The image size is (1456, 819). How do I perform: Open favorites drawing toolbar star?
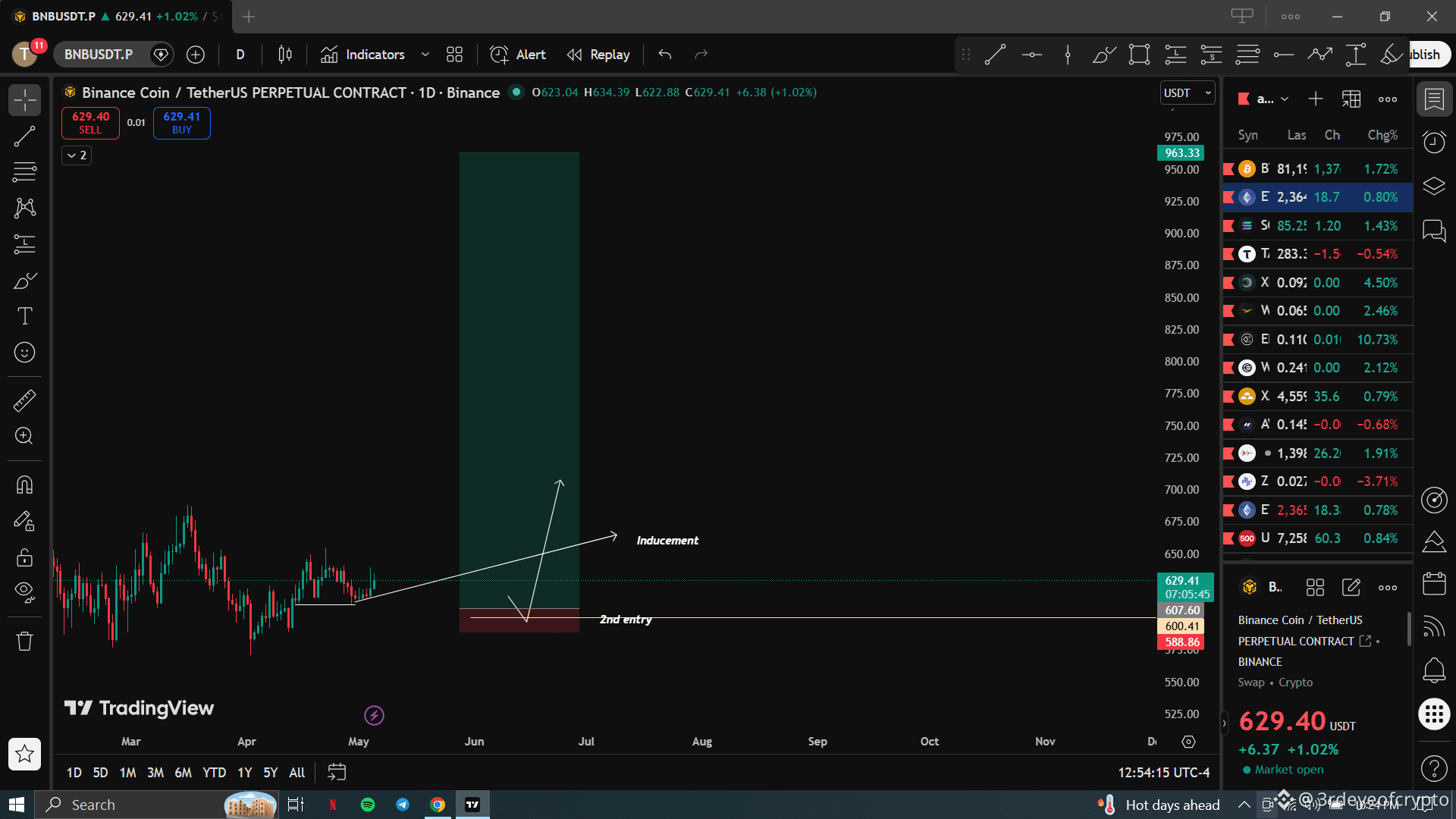tap(25, 754)
